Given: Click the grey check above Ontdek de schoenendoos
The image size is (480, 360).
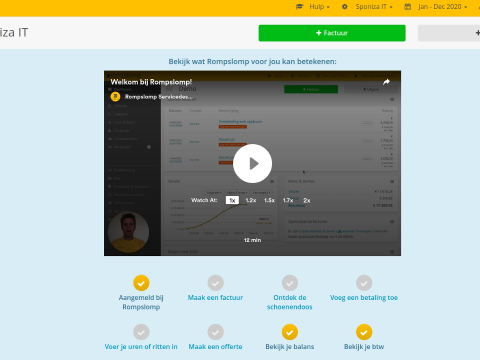Looking at the screenshot, I should (290, 283).
